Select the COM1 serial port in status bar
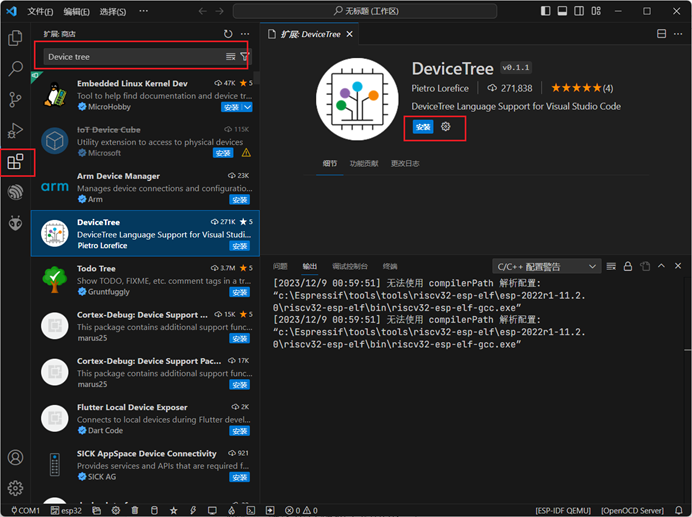 tap(25, 510)
